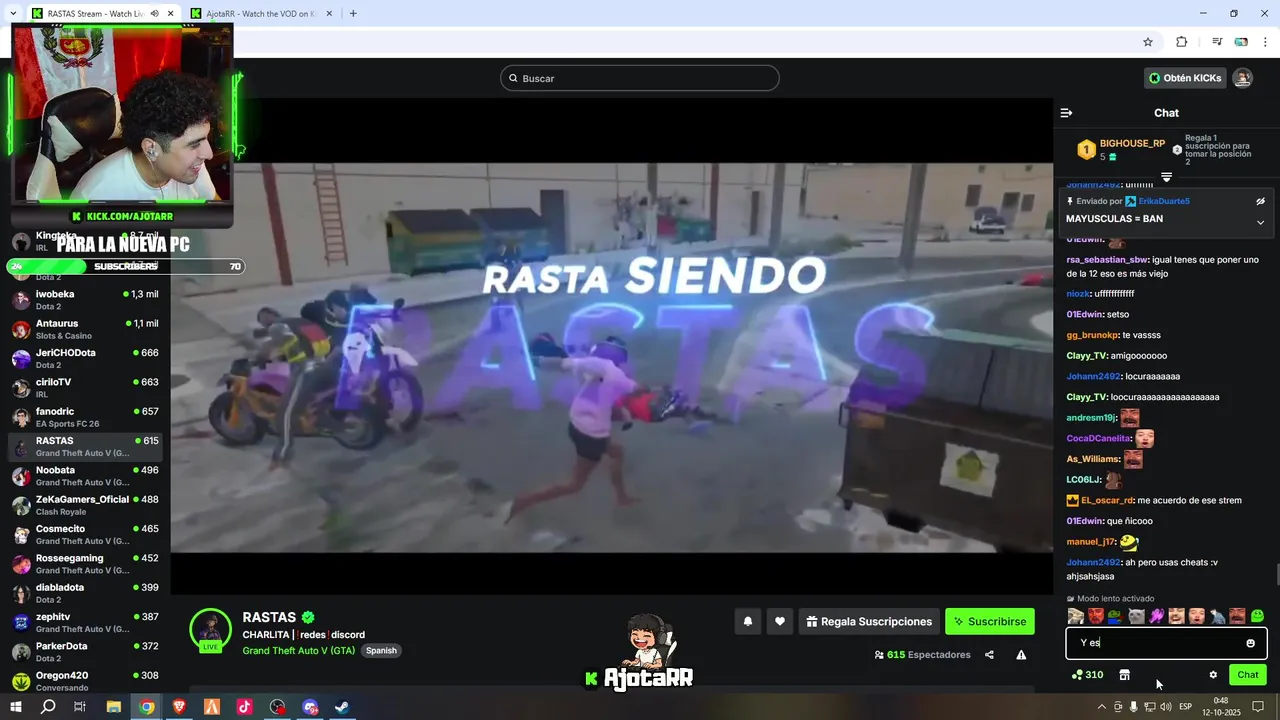This screenshot has height=720, width=1280.
Task: Insert the Pepe frog quick emote
Action: click(x=1116, y=616)
